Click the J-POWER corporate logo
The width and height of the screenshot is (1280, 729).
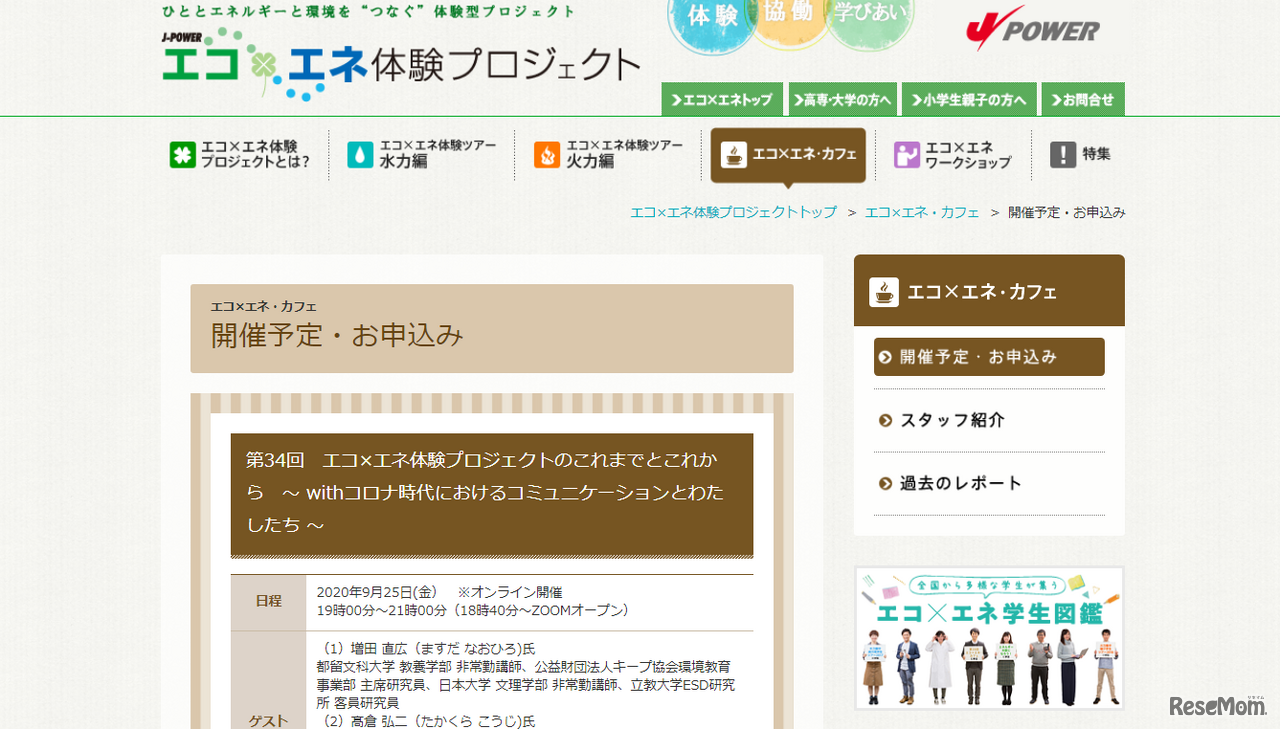pyautogui.click(x=1032, y=30)
